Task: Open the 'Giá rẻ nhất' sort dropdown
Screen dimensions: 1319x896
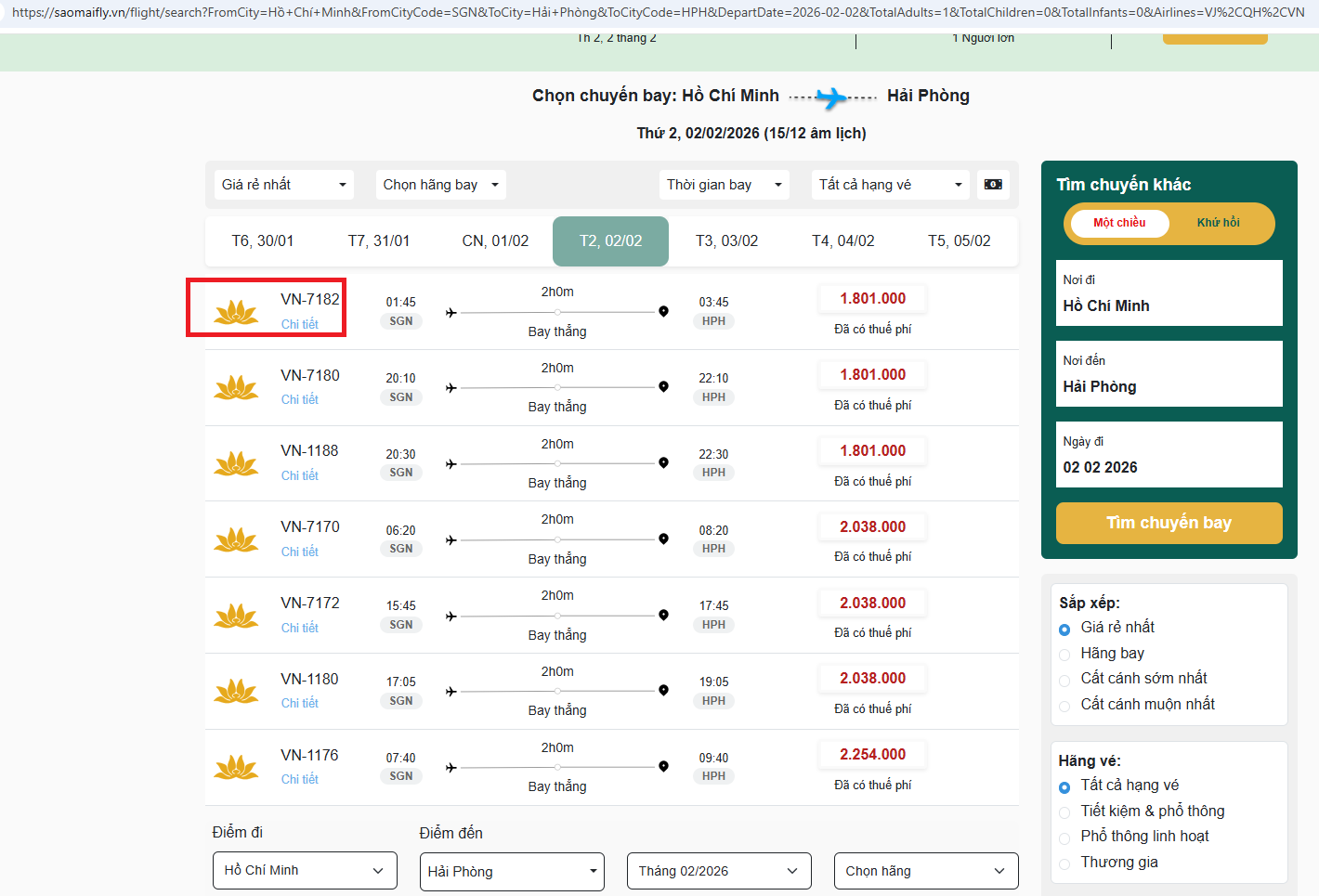Action: click(x=283, y=185)
